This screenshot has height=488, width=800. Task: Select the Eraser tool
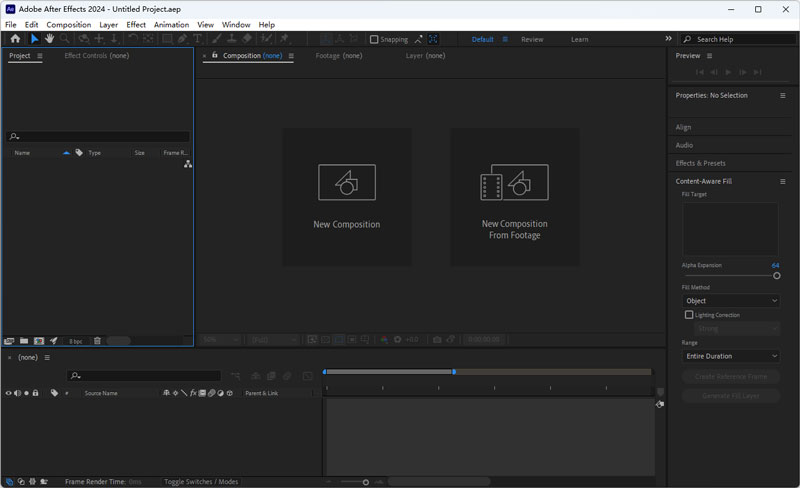247,39
